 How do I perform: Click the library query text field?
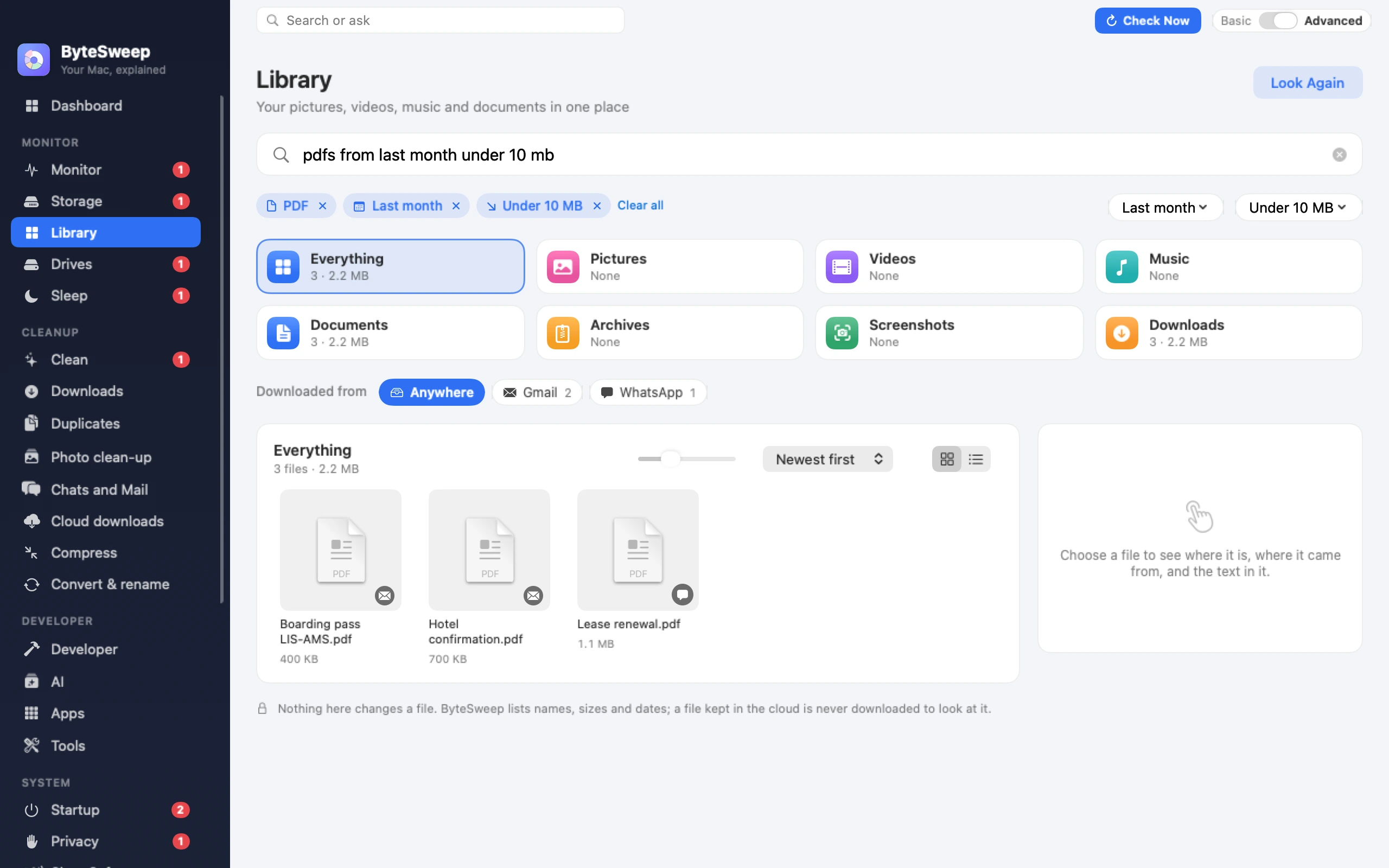point(809,155)
